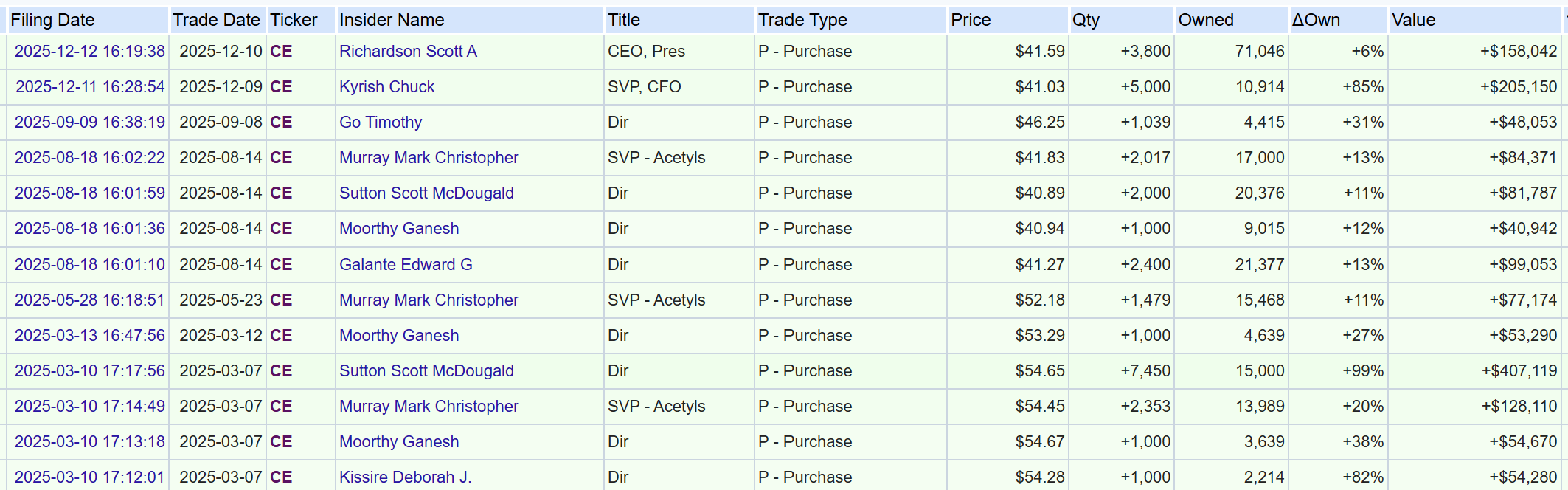Viewport: 1568px width, 490px height.
Task: Open filing dated 2025-03-13 16:47:56
Action: (90, 336)
